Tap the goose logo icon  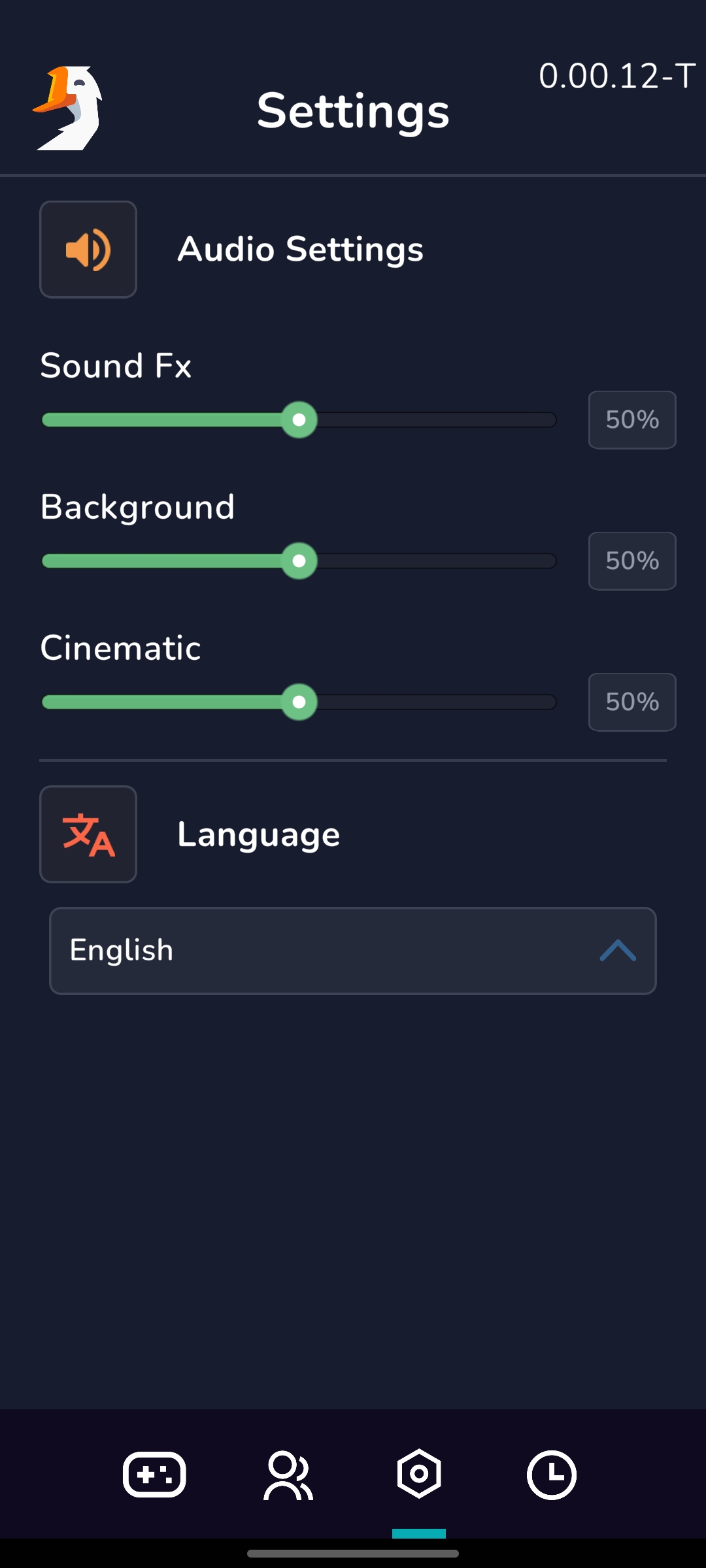coord(67,108)
